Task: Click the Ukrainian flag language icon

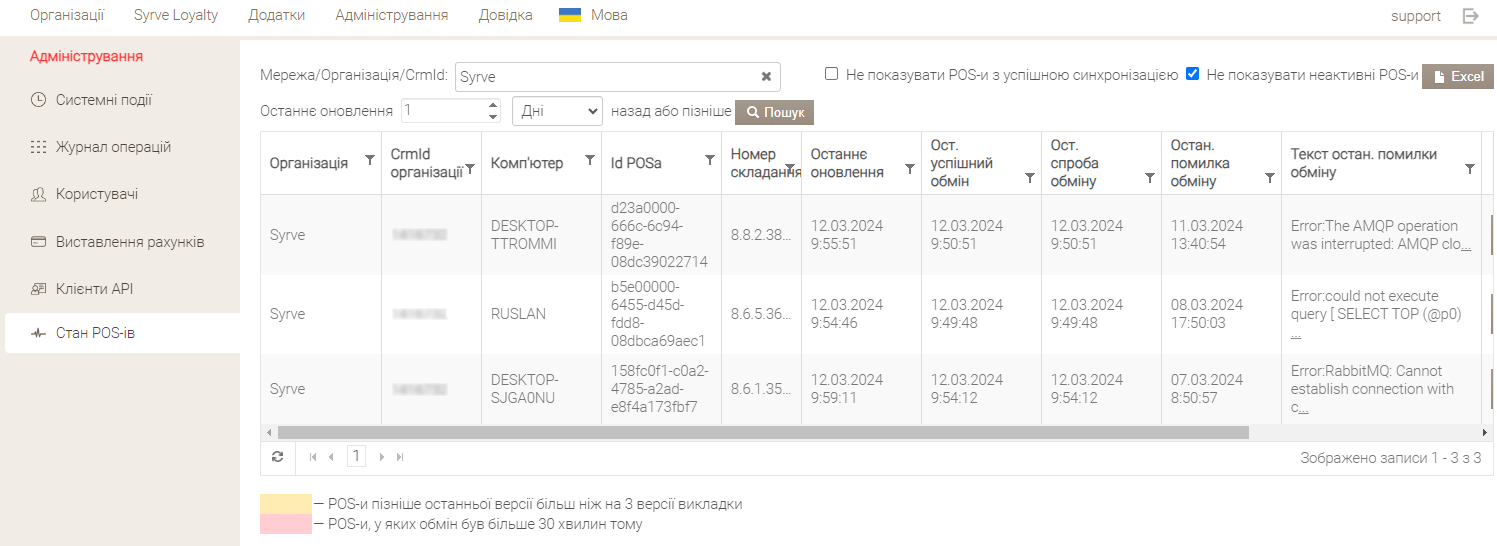Action: 570,15
